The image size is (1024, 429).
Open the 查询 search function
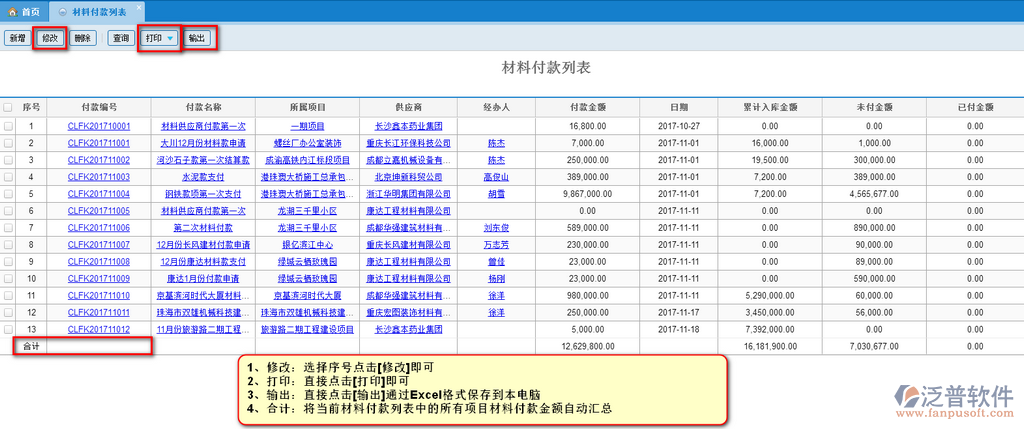[121, 38]
